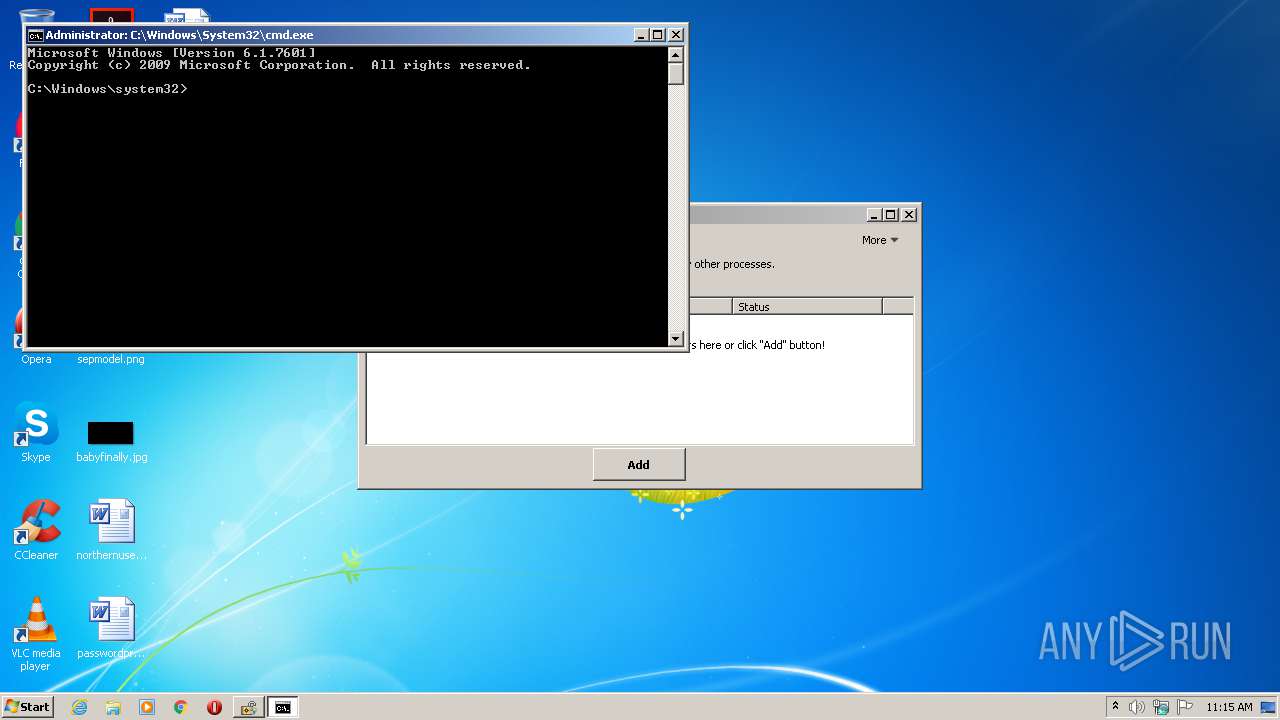This screenshot has height=720, width=1280.
Task: Open Internet Explorer from the taskbar
Action: click(x=79, y=707)
